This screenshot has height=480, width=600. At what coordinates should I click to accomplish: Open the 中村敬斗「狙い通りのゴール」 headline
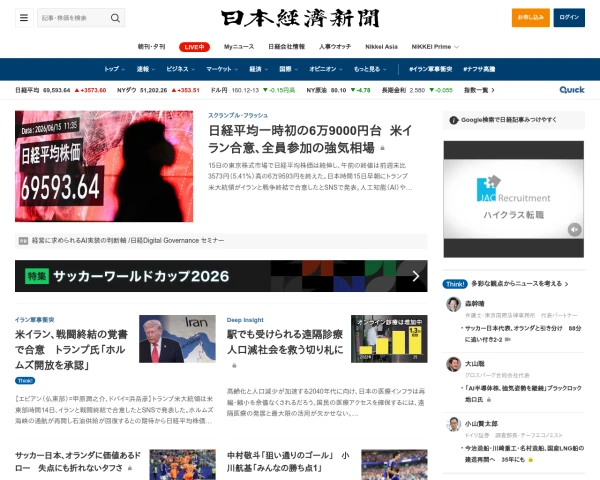point(288,462)
